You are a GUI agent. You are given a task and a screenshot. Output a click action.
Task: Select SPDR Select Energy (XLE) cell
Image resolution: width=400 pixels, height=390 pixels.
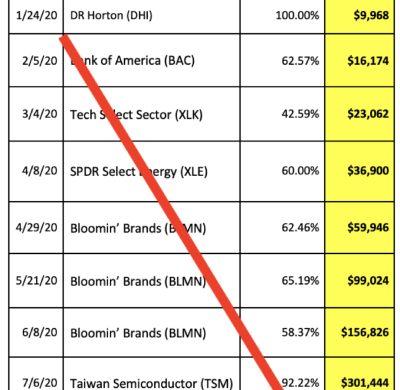tap(151, 171)
